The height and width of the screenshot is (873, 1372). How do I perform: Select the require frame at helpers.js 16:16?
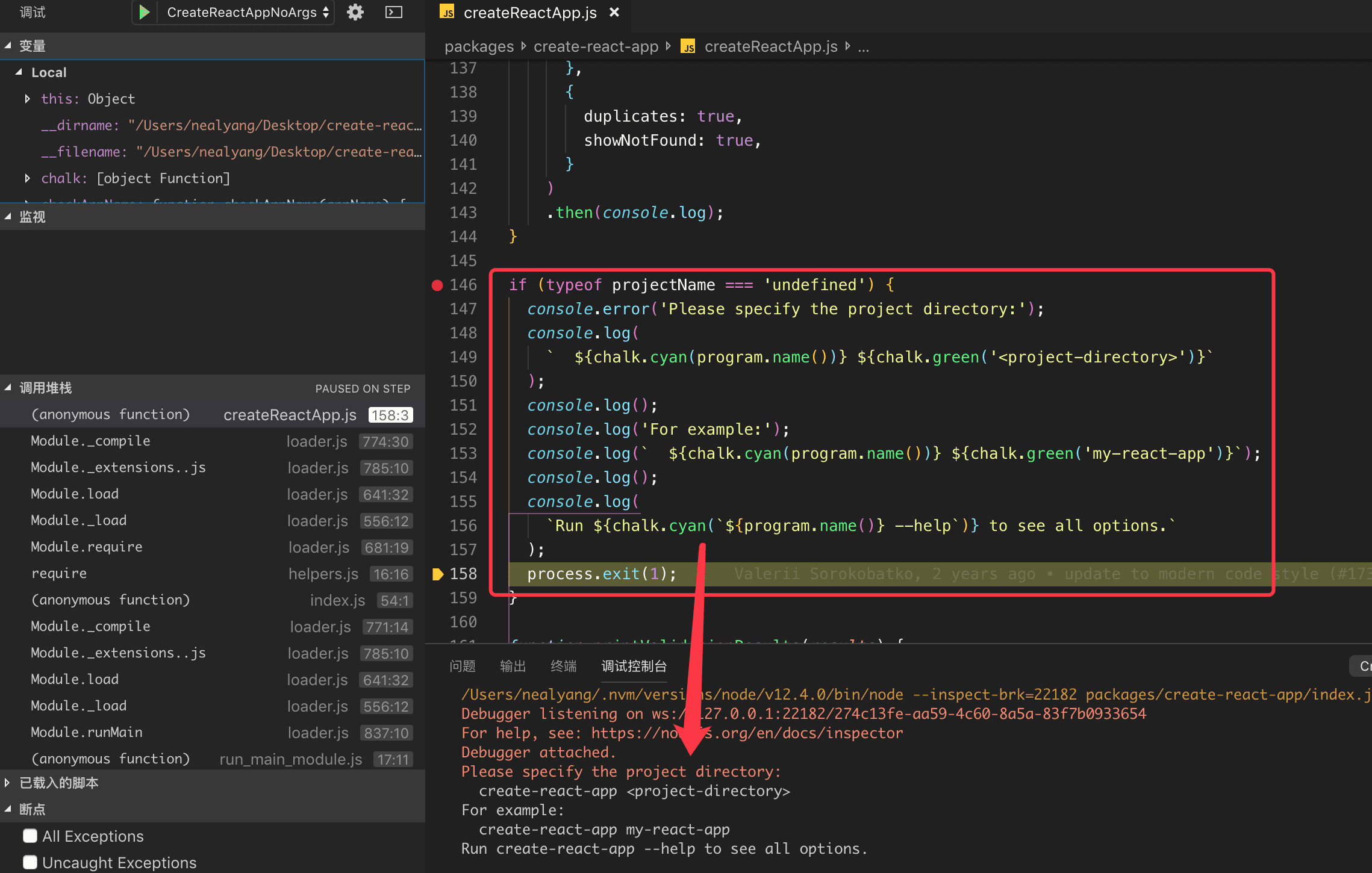point(213,573)
